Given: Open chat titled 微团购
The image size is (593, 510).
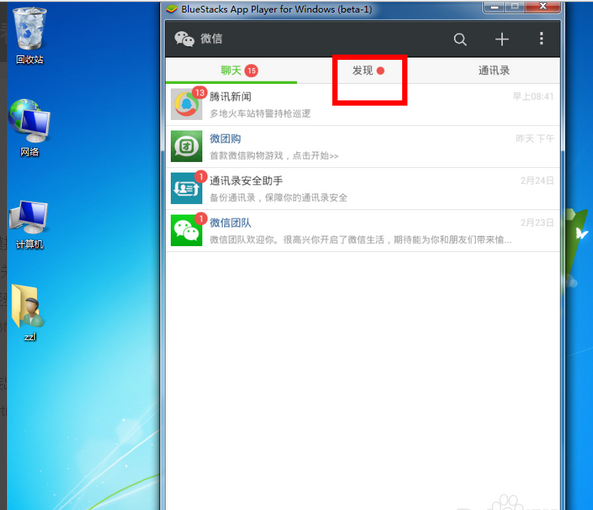Looking at the screenshot, I should tap(363, 147).
